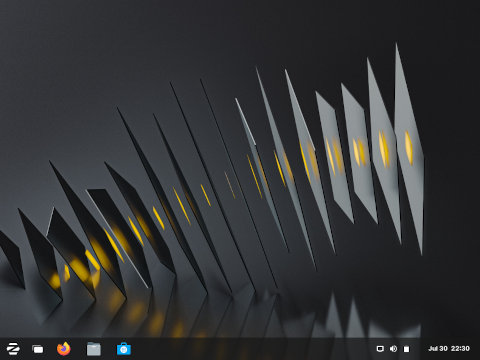The width and height of the screenshot is (480, 360).
Task: Open the calendar via Jul 30 date
Action: tap(438, 348)
